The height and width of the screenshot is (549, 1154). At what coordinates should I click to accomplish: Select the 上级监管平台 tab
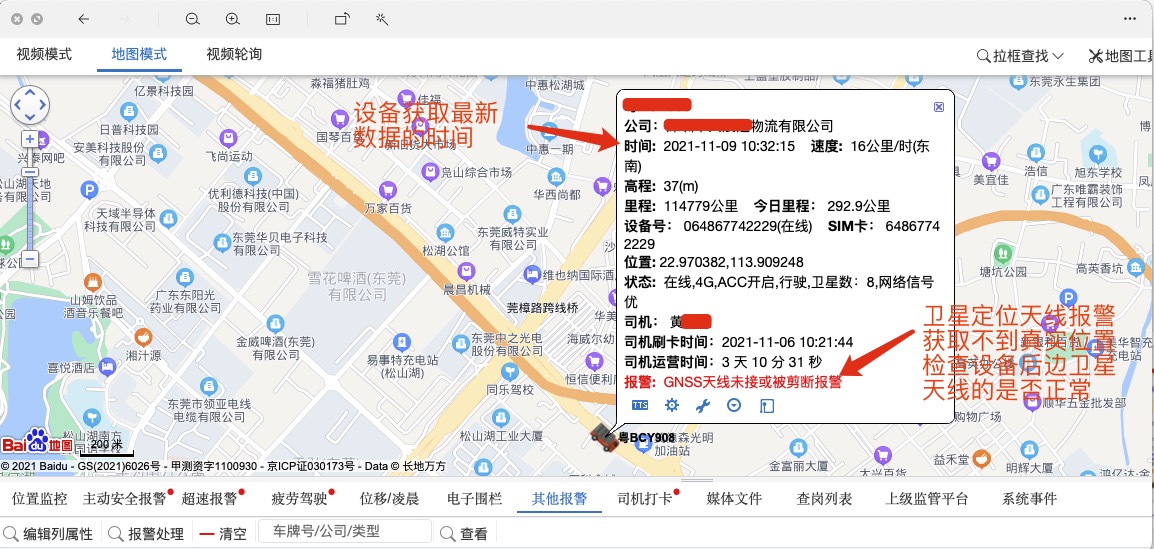pyautogui.click(x=927, y=499)
